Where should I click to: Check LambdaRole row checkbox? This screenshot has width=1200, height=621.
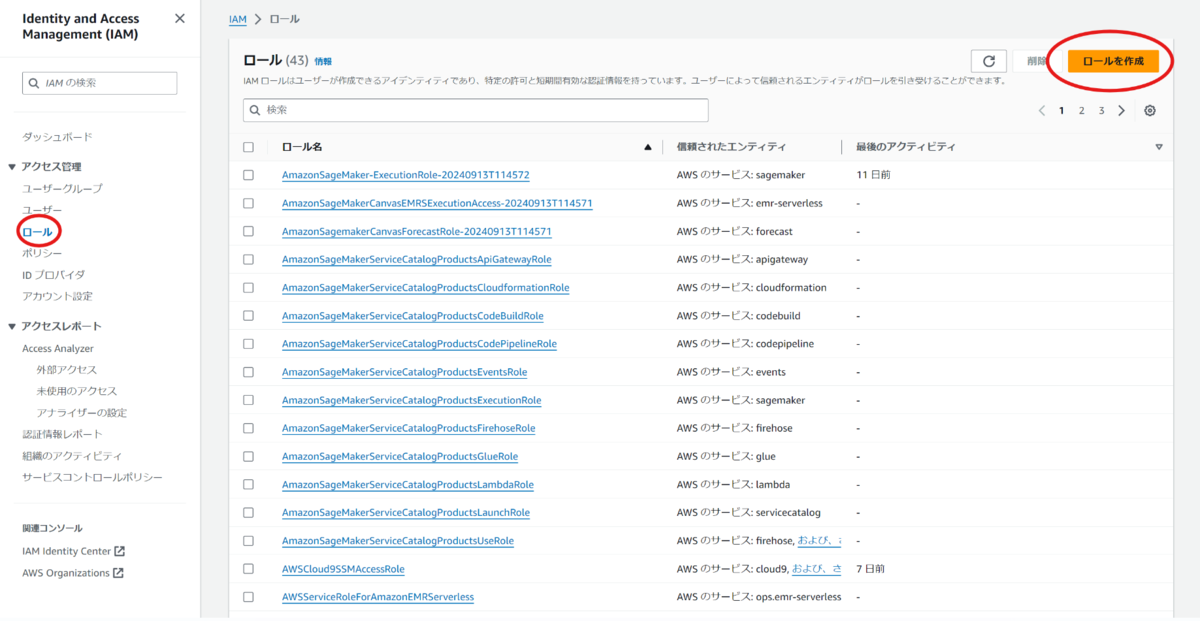tap(248, 485)
